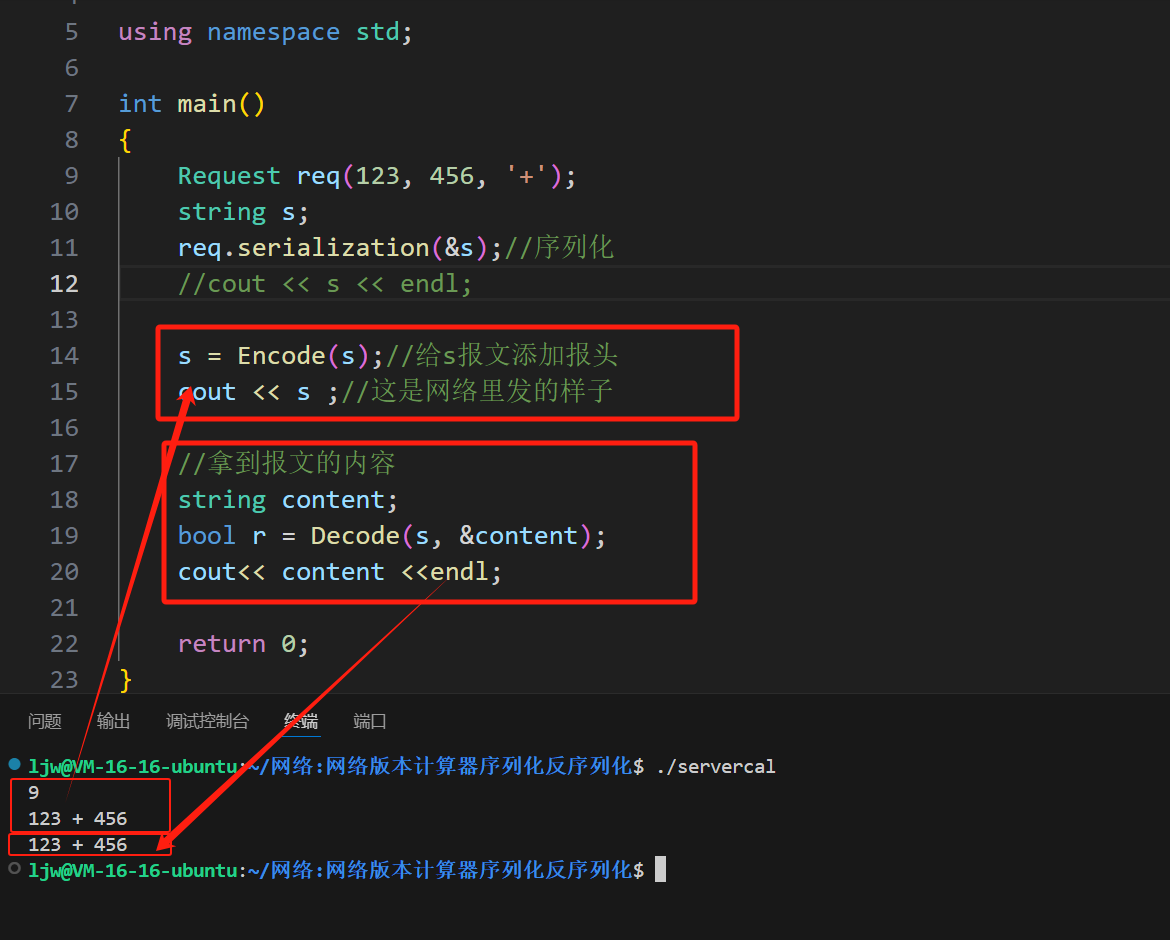Screen dimensions: 1170x940
Task: Place cursor on the Encode function call
Action: tap(281, 356)
